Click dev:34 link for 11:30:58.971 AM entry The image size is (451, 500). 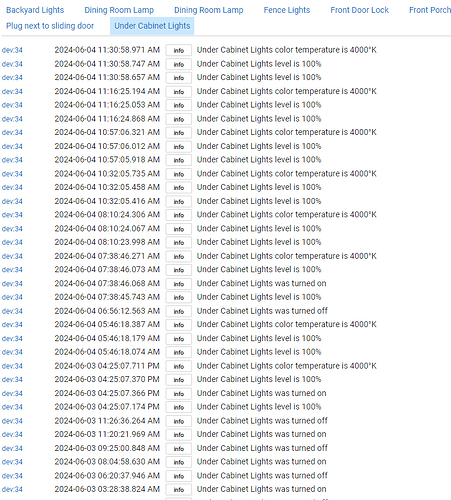12,50
